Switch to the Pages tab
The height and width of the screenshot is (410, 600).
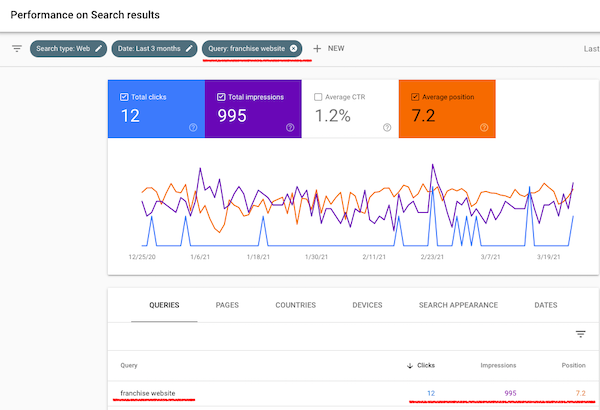click(227, 305)
